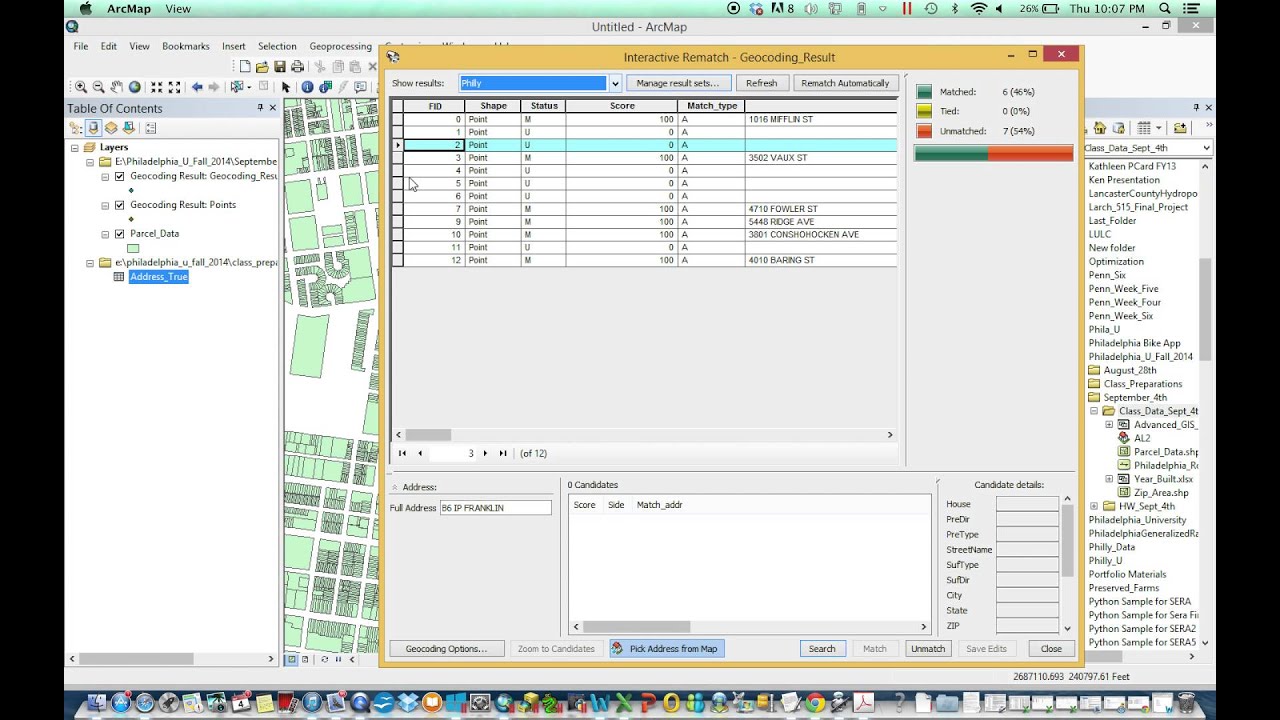Open the Selection menu

[277, 46]
